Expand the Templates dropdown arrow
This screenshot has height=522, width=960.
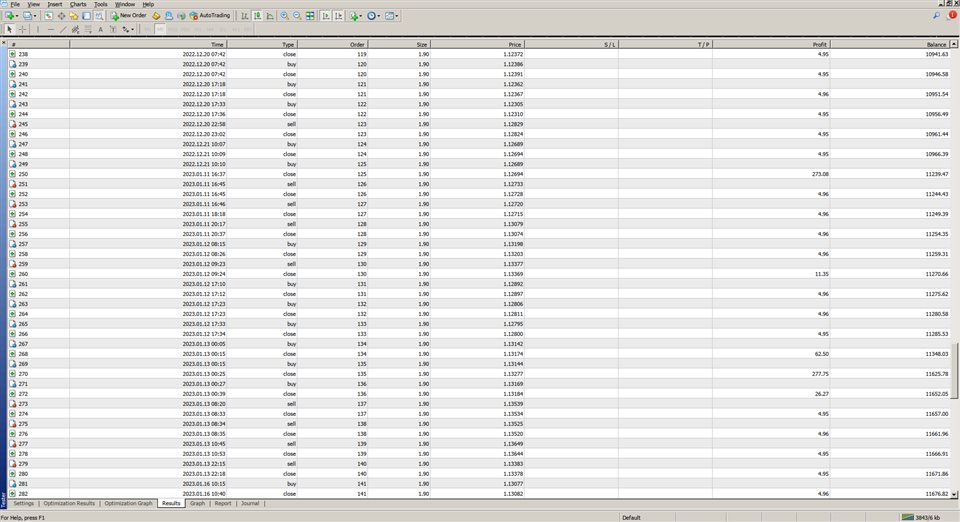[397, 16]
